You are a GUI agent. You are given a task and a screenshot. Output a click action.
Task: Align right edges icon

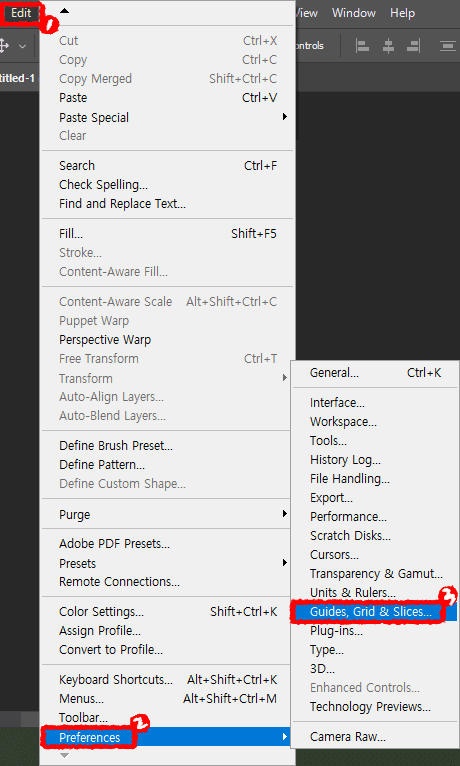pyautogui.click(x=414, y=46)
